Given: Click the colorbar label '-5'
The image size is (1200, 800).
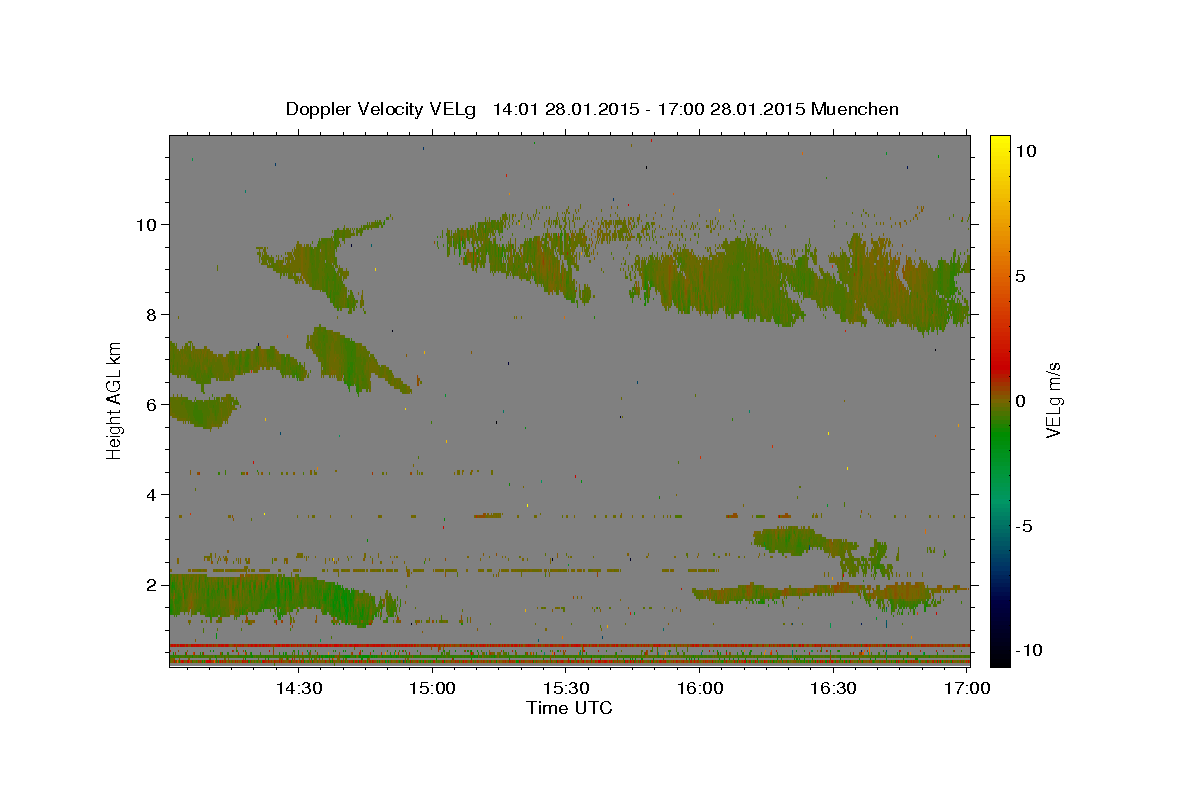Looking at the screenshot, I should tap(1024, 525).
